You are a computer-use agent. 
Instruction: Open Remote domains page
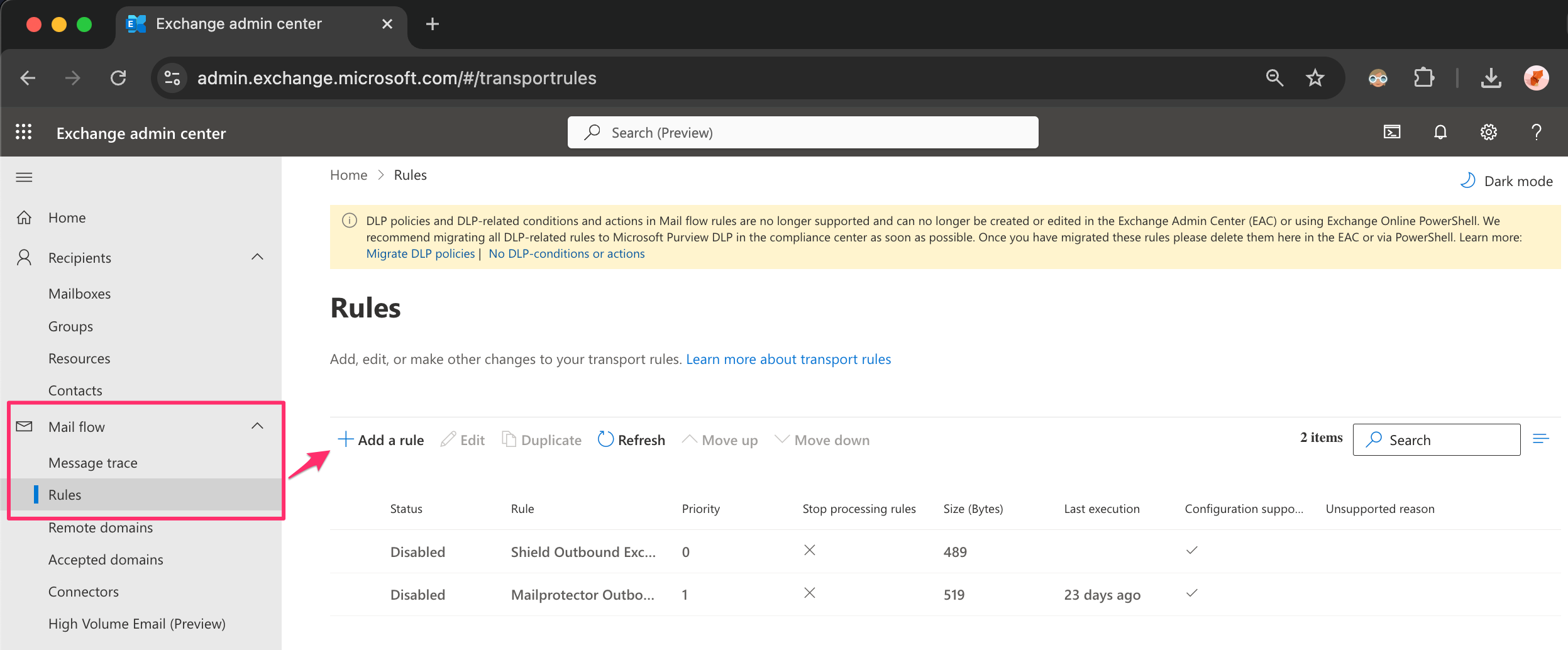(101, 527)
